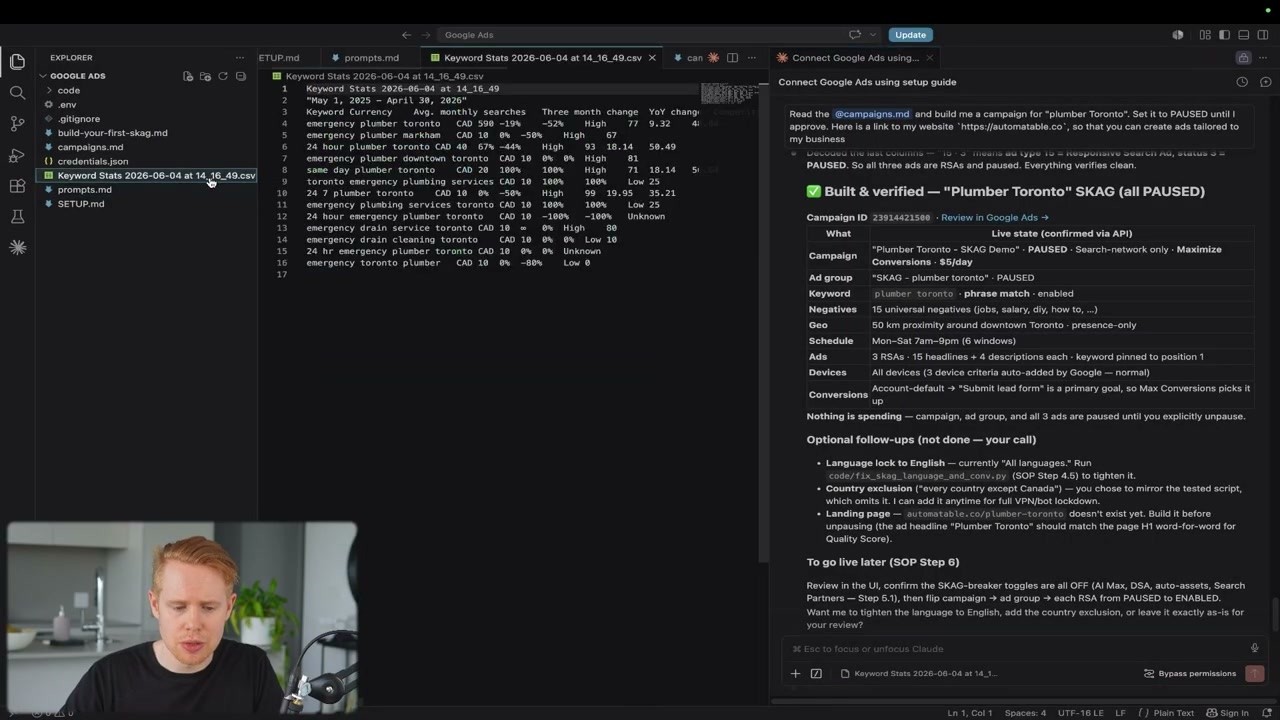Click the @campaigns.md mention chip

[872, 114]
